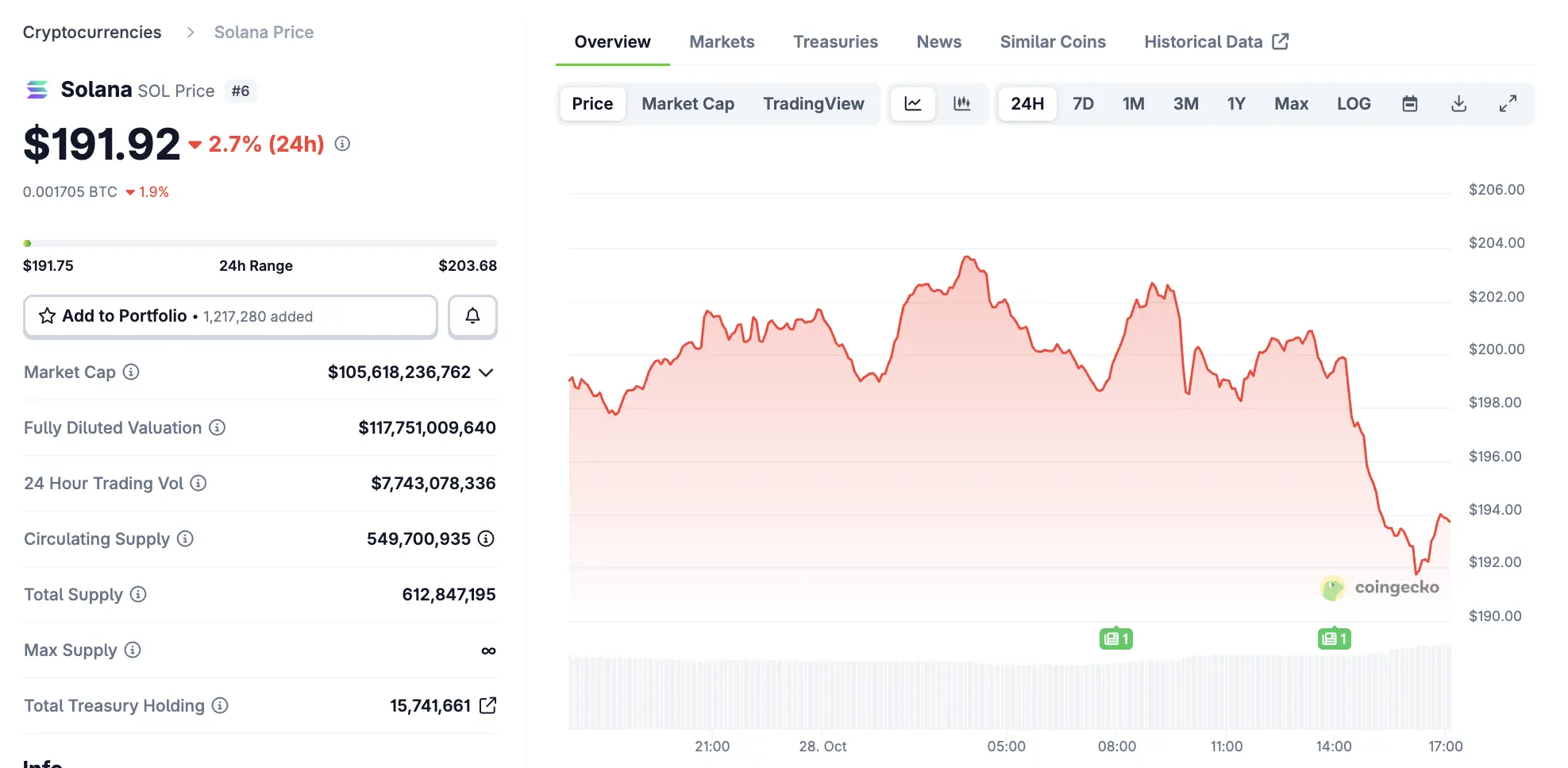Open the date range calendar icon
The image size is (1568, 768).
(x=1410, y=103)
